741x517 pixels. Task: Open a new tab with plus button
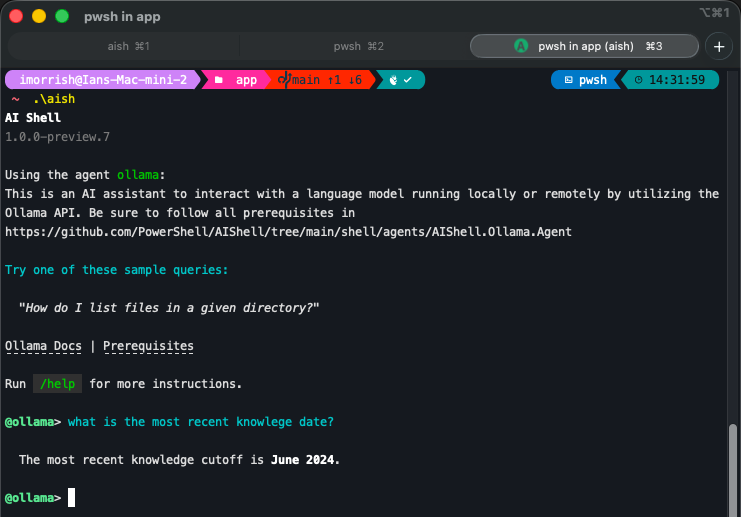click(719, 46)
